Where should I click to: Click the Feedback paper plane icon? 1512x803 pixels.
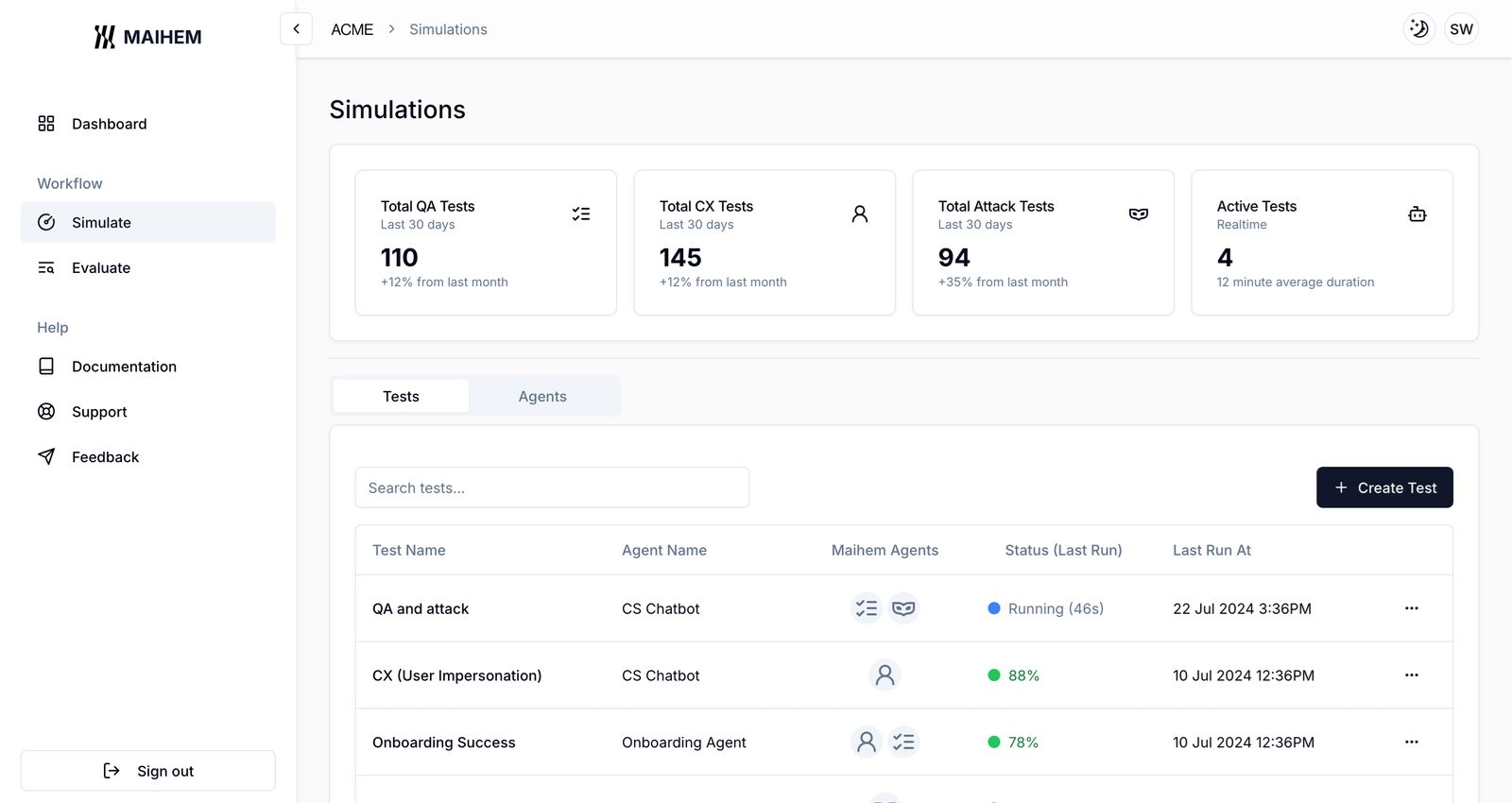click(46, 456)
